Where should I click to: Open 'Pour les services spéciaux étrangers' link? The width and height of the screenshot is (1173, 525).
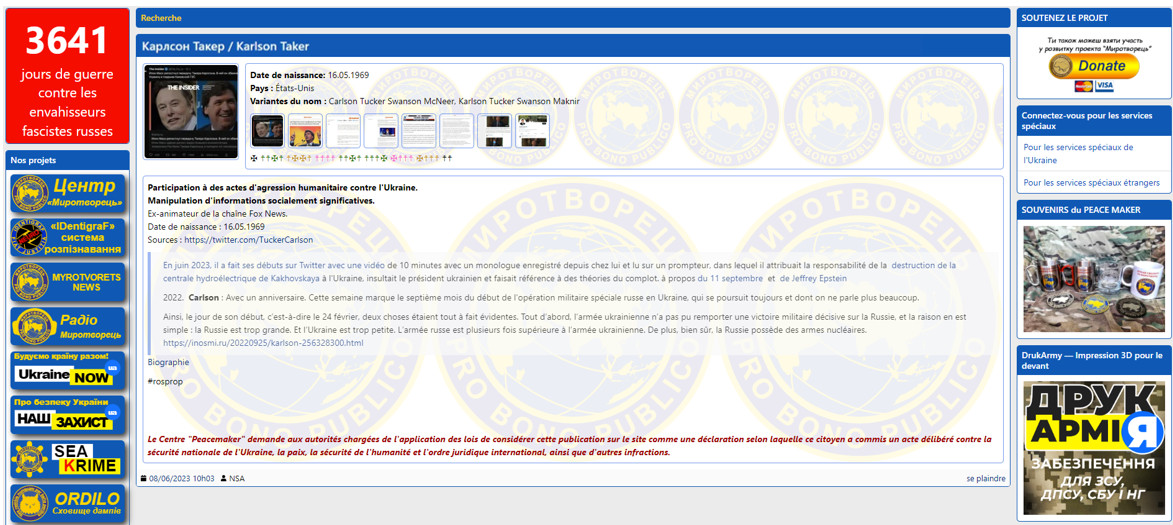click(1091, 183)
